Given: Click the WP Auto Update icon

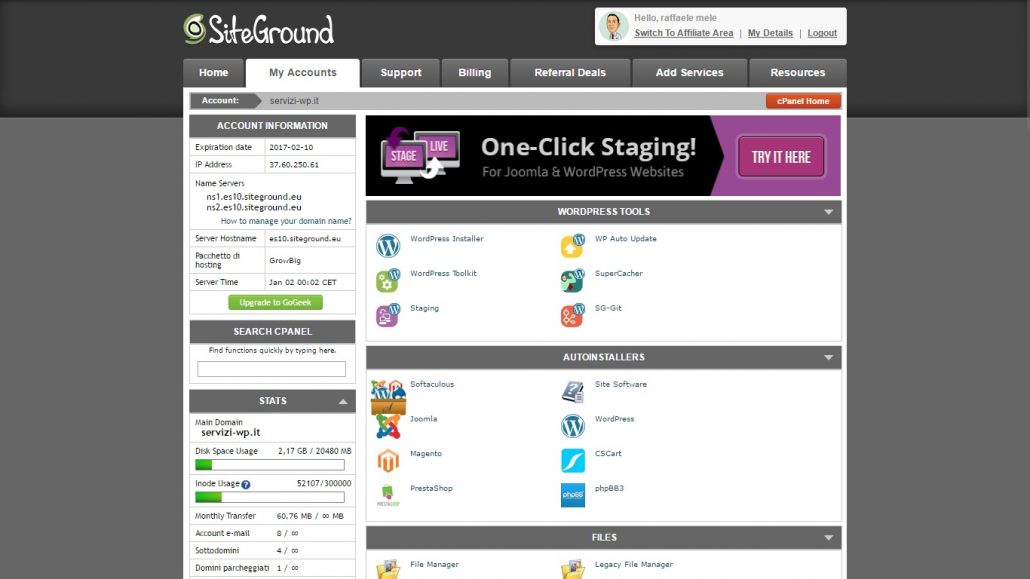Looking at the screenshot, I should 572,246.
